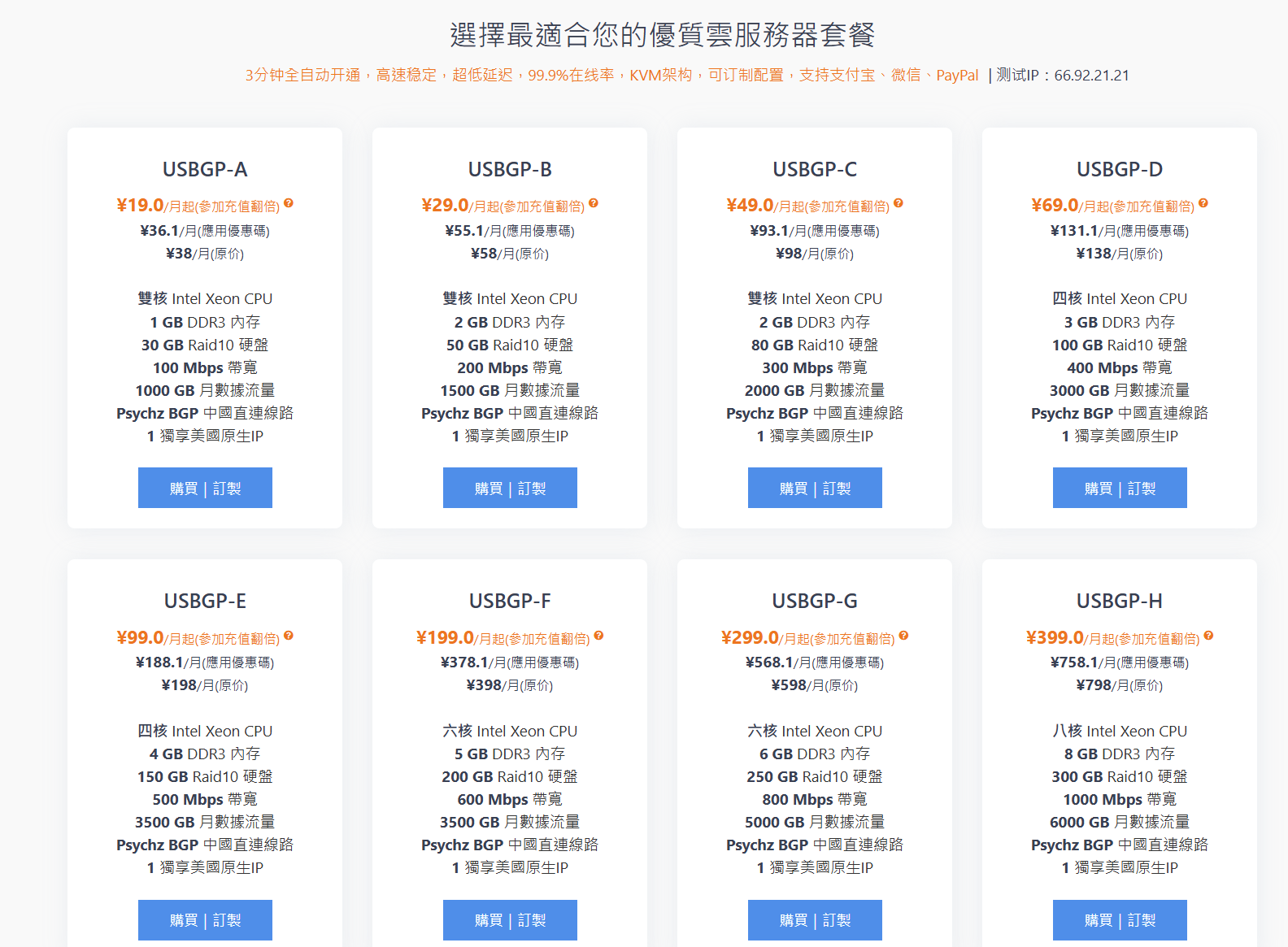Order the USBGP-C server package
Screen dimensions: 1288x947
click(815, 488)
